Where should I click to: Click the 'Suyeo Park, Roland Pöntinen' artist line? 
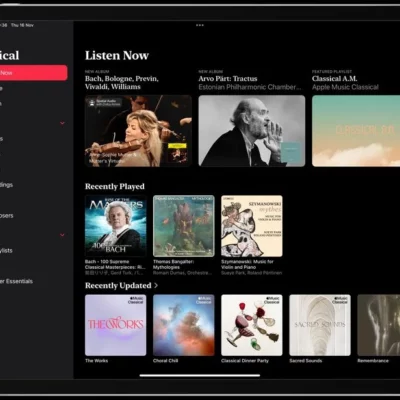pos(252,273)
